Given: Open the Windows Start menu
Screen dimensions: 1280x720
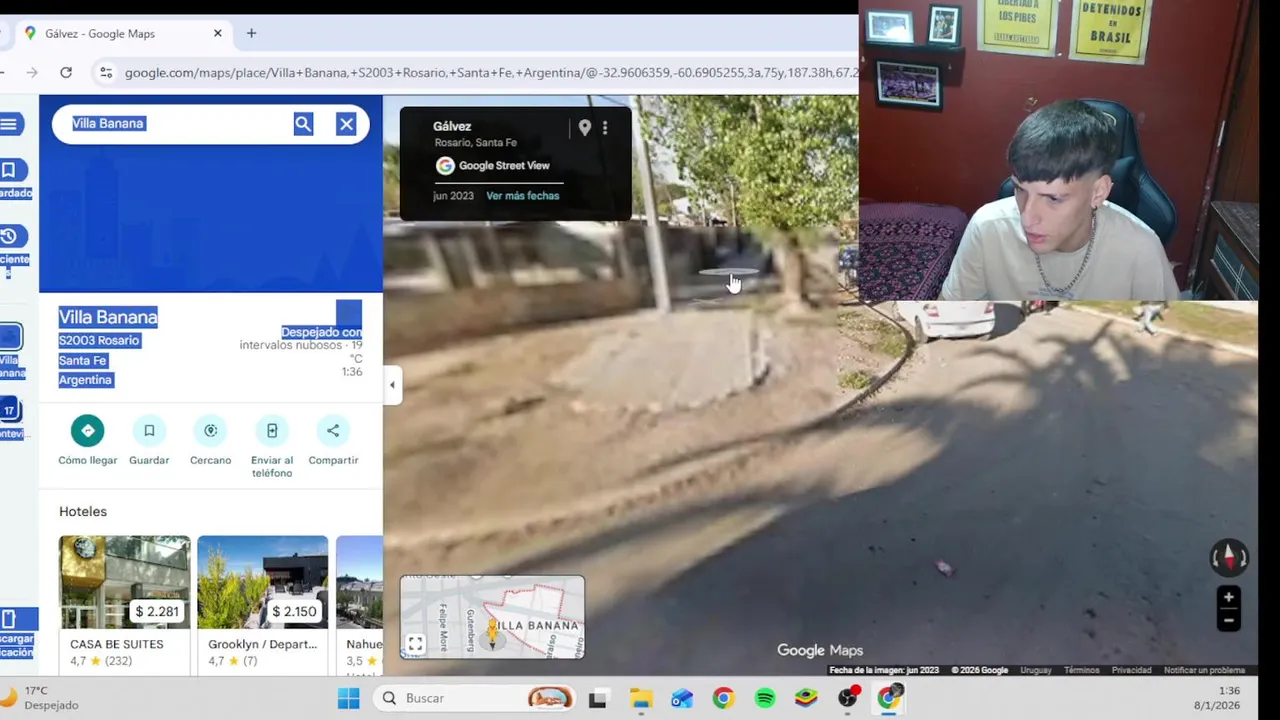Looking at the screenshot, I should [x=348, y=698].
